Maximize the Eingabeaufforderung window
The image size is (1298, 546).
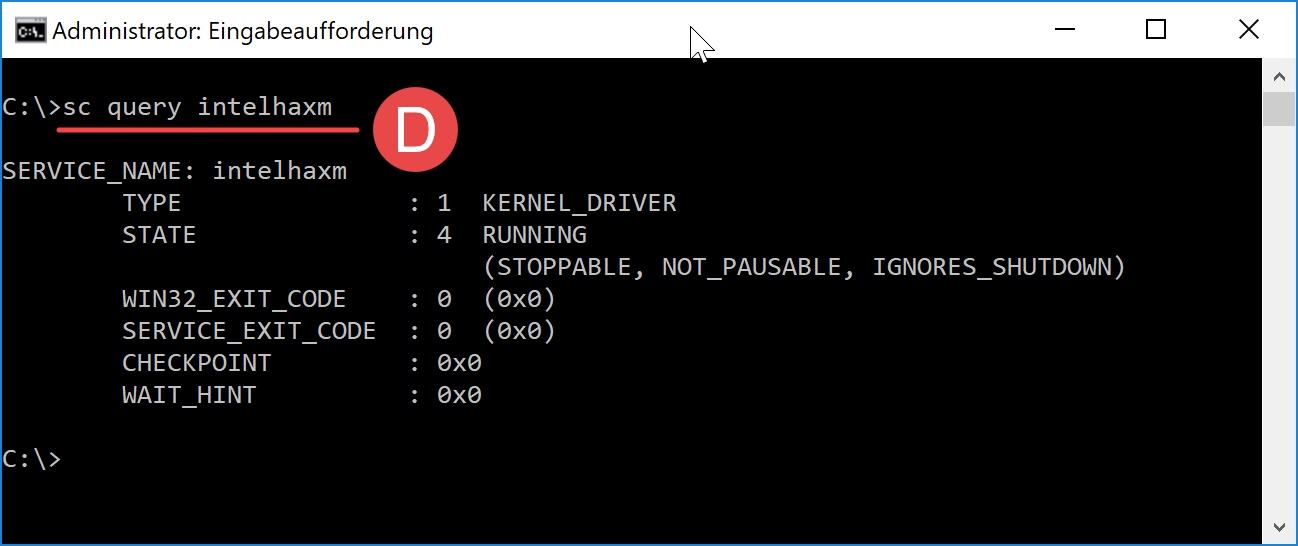[x=1156, y=30]
